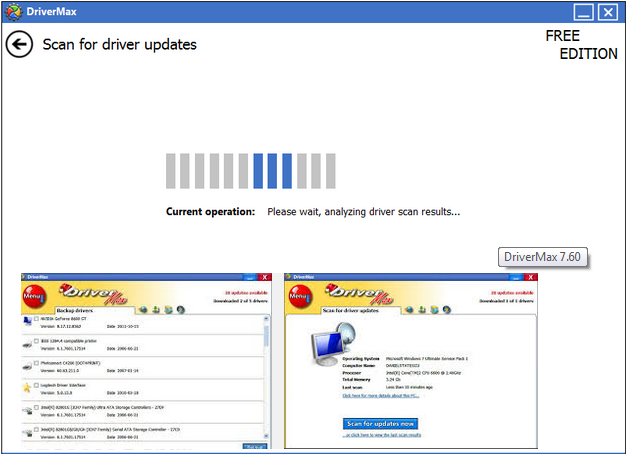627x454 pixels.
Task: Click the scanning progress bar
Action: 251,171
